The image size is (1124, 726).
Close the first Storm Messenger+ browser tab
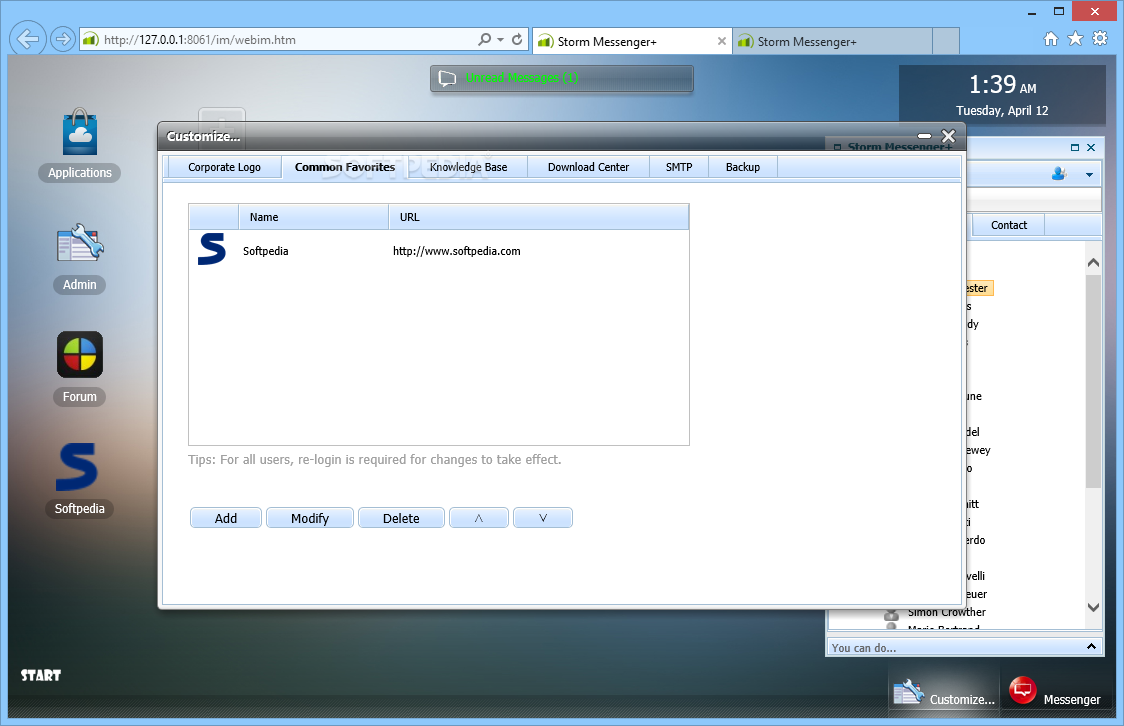pyautogui.click(x=722, y=42)
